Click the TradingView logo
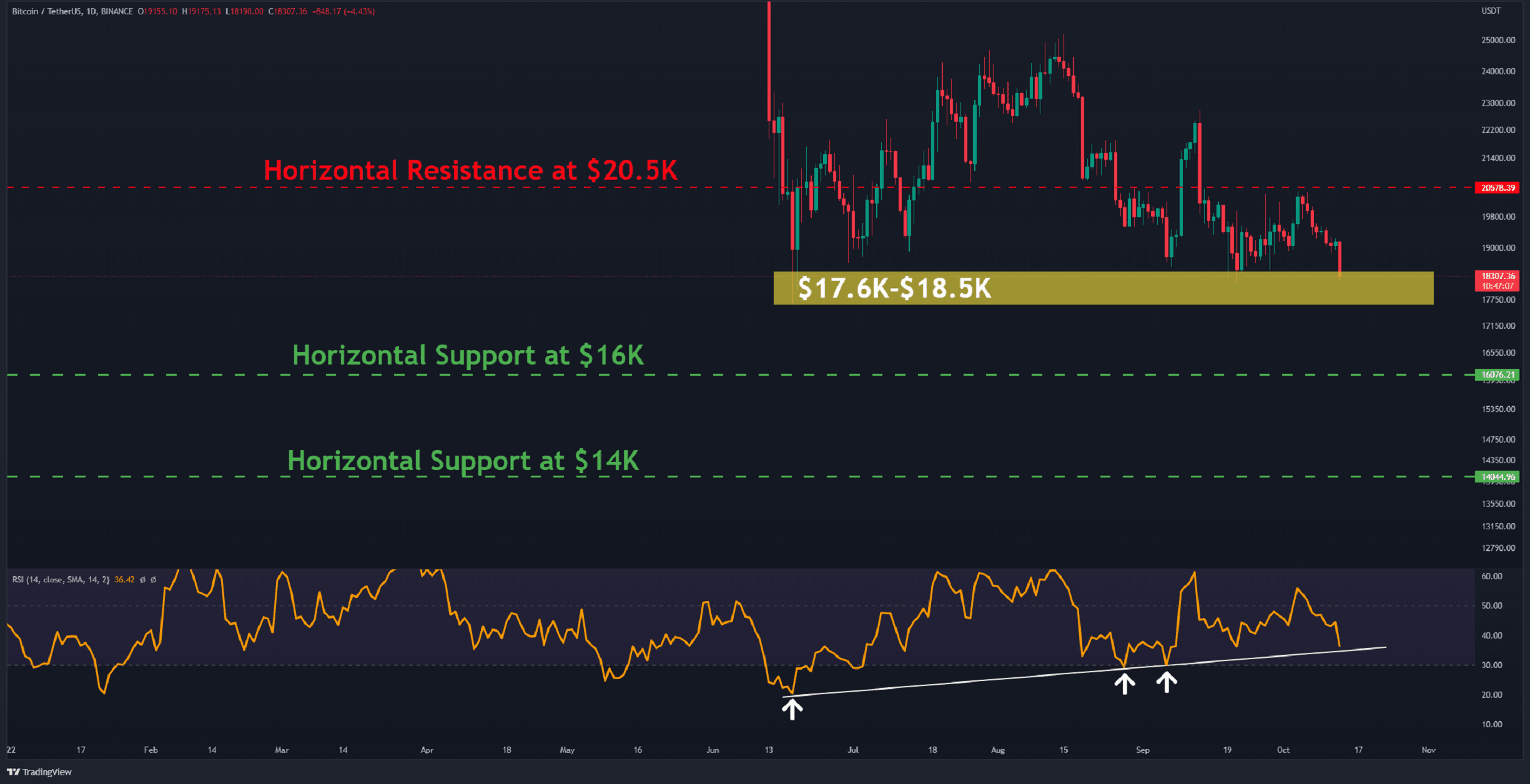 39,772
